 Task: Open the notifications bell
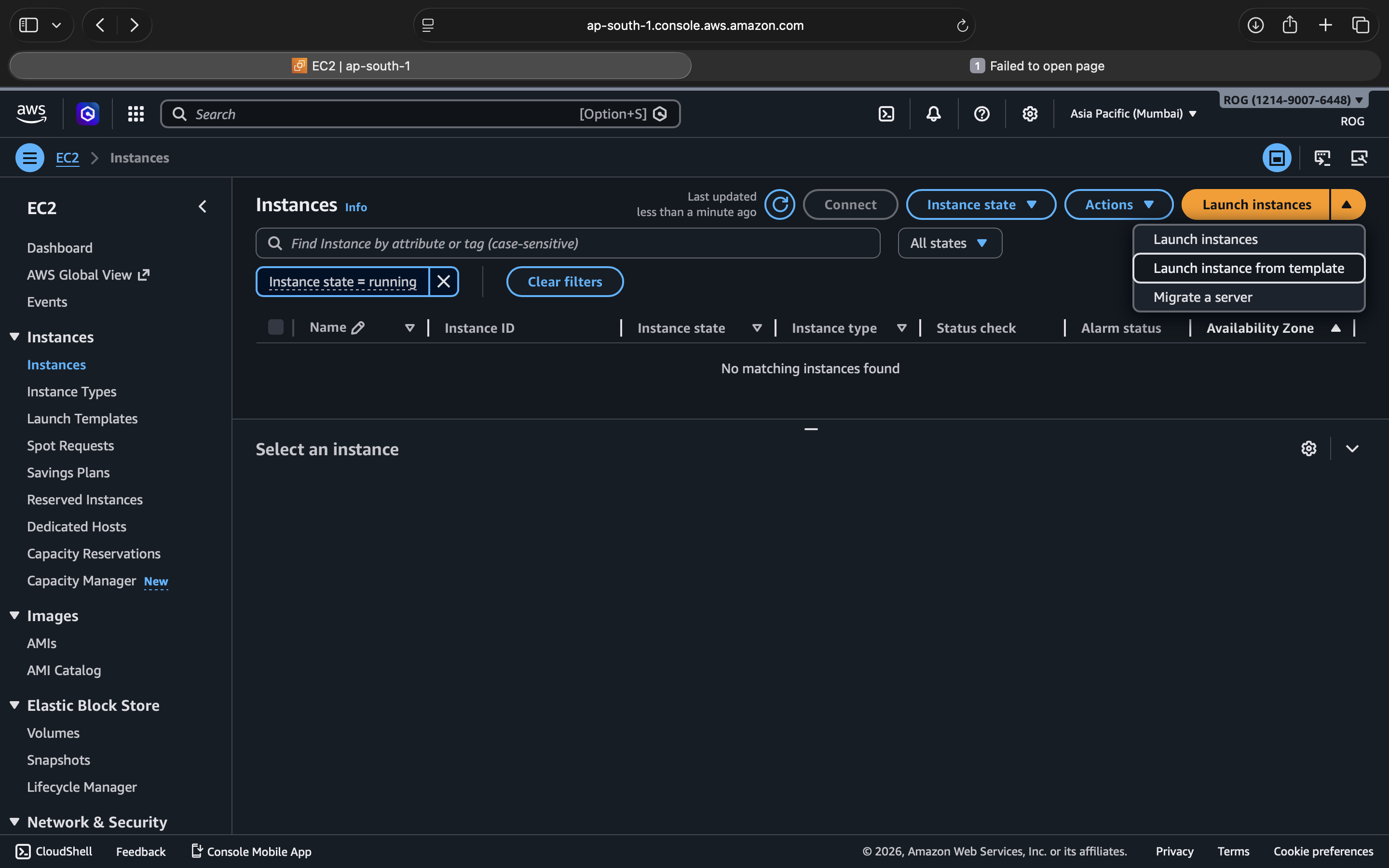click(933, 114)
